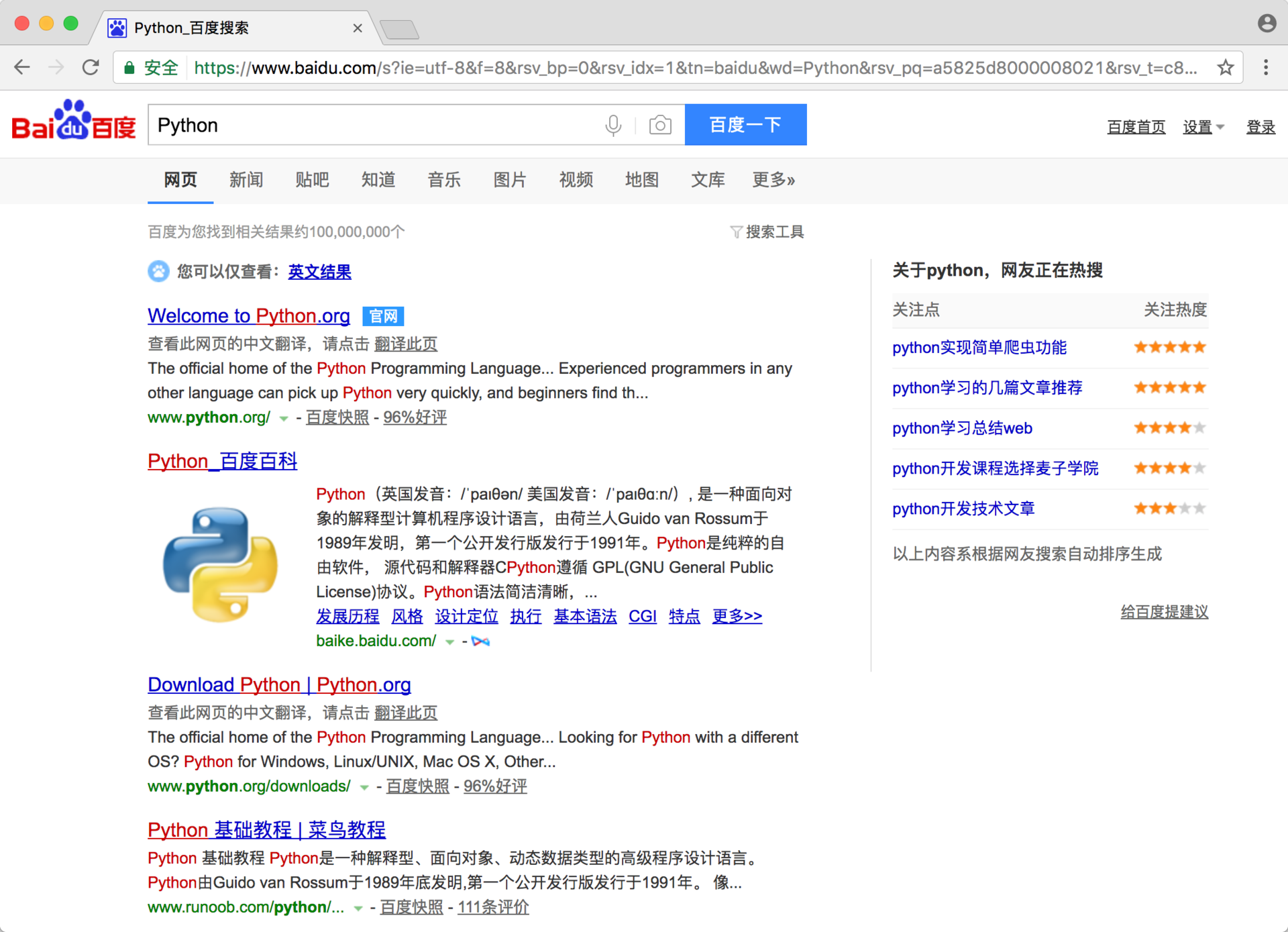Expand the dropdown arrow next to www.python.org/

(x=284, y=419)
